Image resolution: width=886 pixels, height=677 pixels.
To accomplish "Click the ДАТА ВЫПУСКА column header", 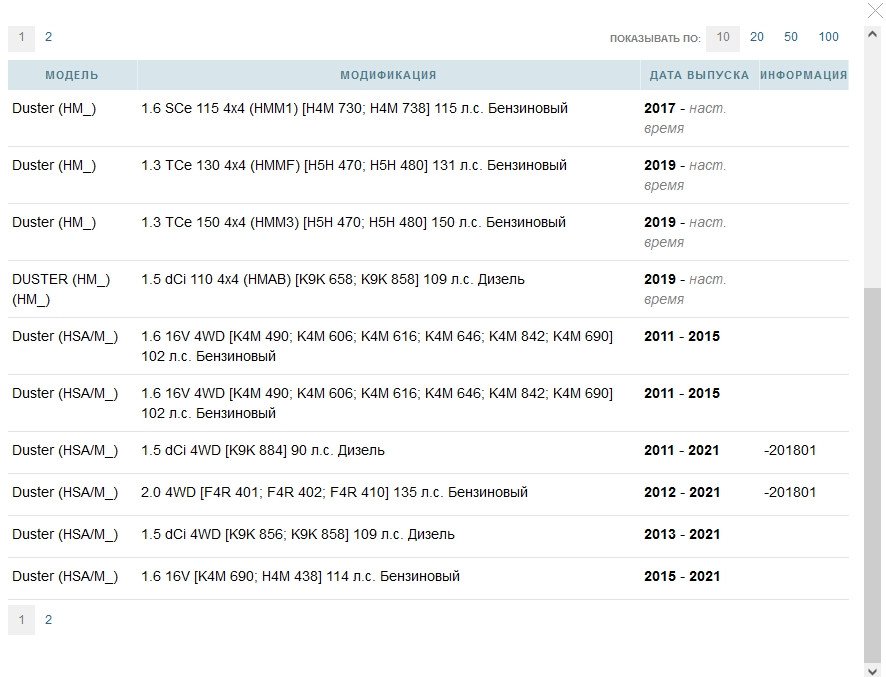I will coord(700,75).
